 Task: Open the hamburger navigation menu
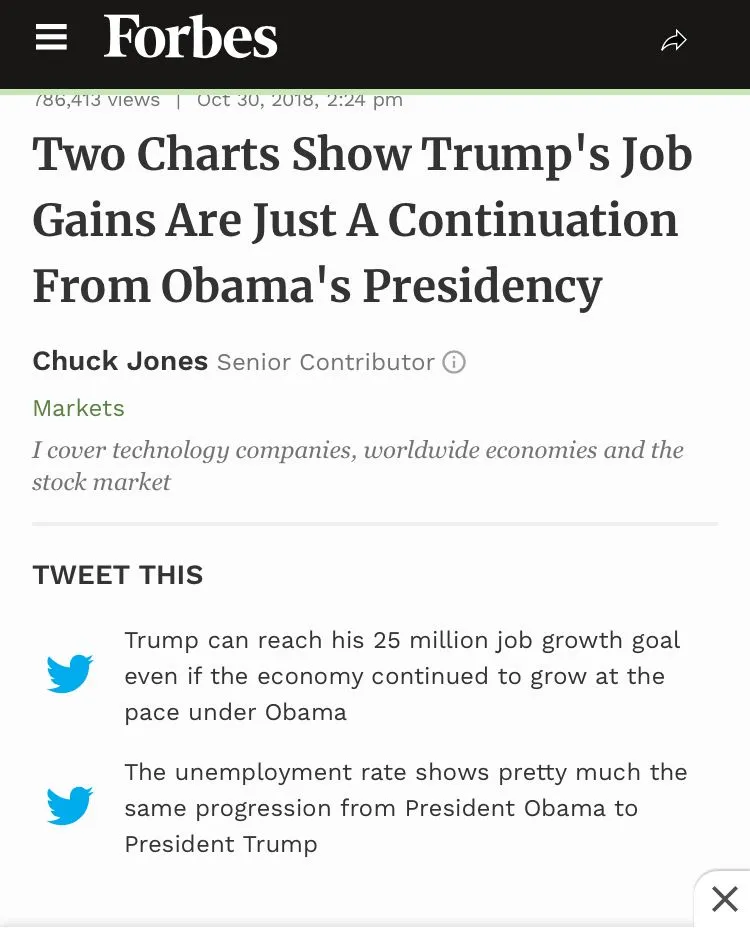click(x=51, y=38)
